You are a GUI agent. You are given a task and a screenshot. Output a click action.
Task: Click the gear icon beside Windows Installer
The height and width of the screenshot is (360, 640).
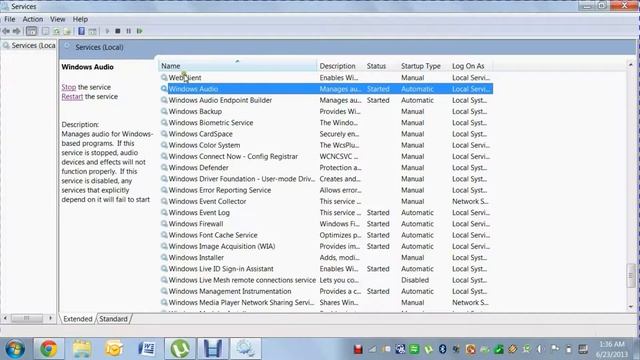click(164, 258)
